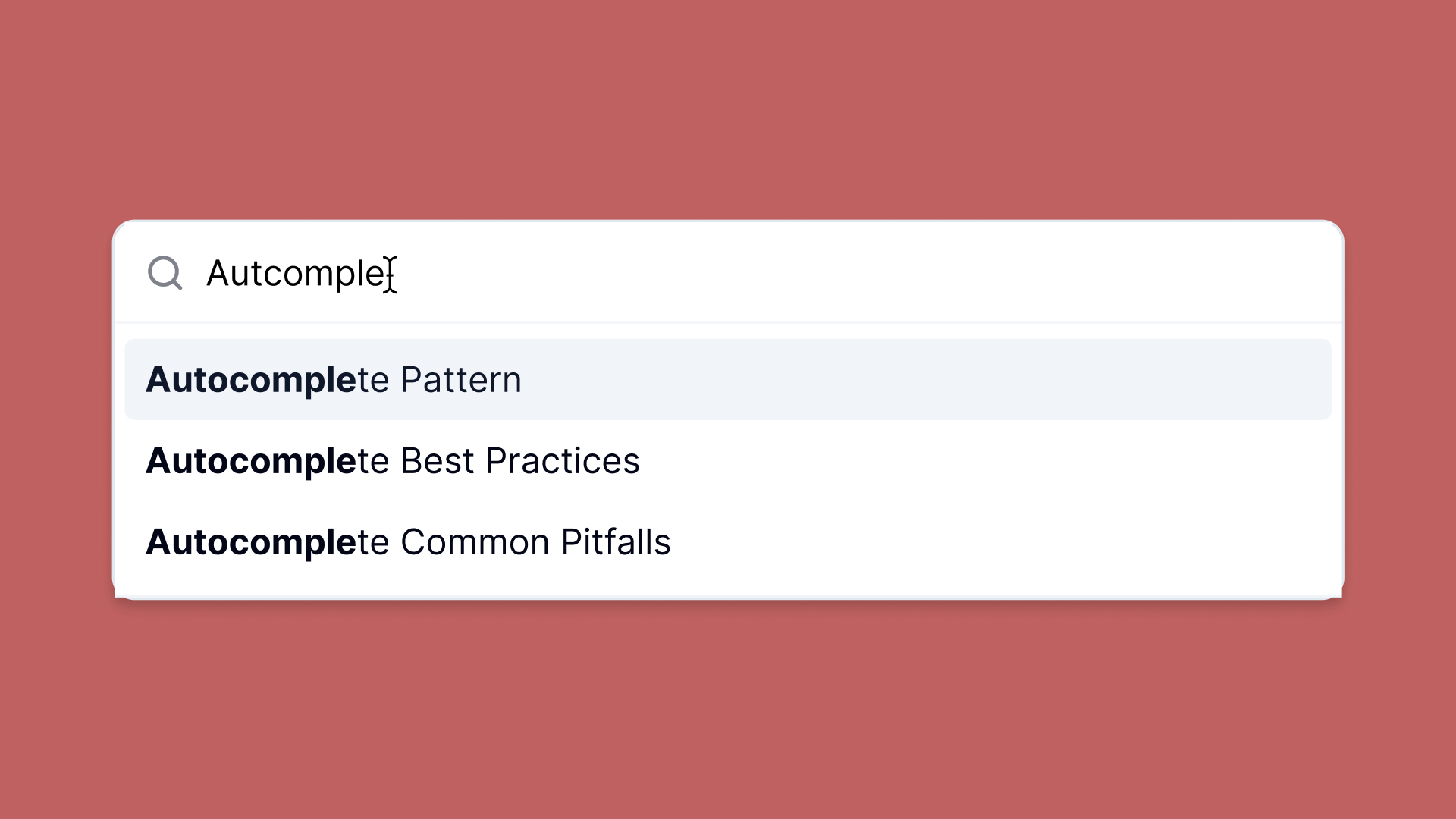The image size is (1456, 819).
Task: Click "Best Practices" text in second suggestion
Action: (x=520, y=460)
